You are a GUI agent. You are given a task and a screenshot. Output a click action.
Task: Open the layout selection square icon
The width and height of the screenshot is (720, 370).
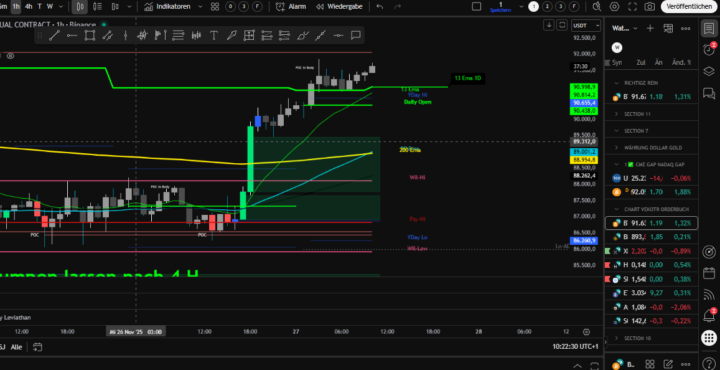(477, 6)
